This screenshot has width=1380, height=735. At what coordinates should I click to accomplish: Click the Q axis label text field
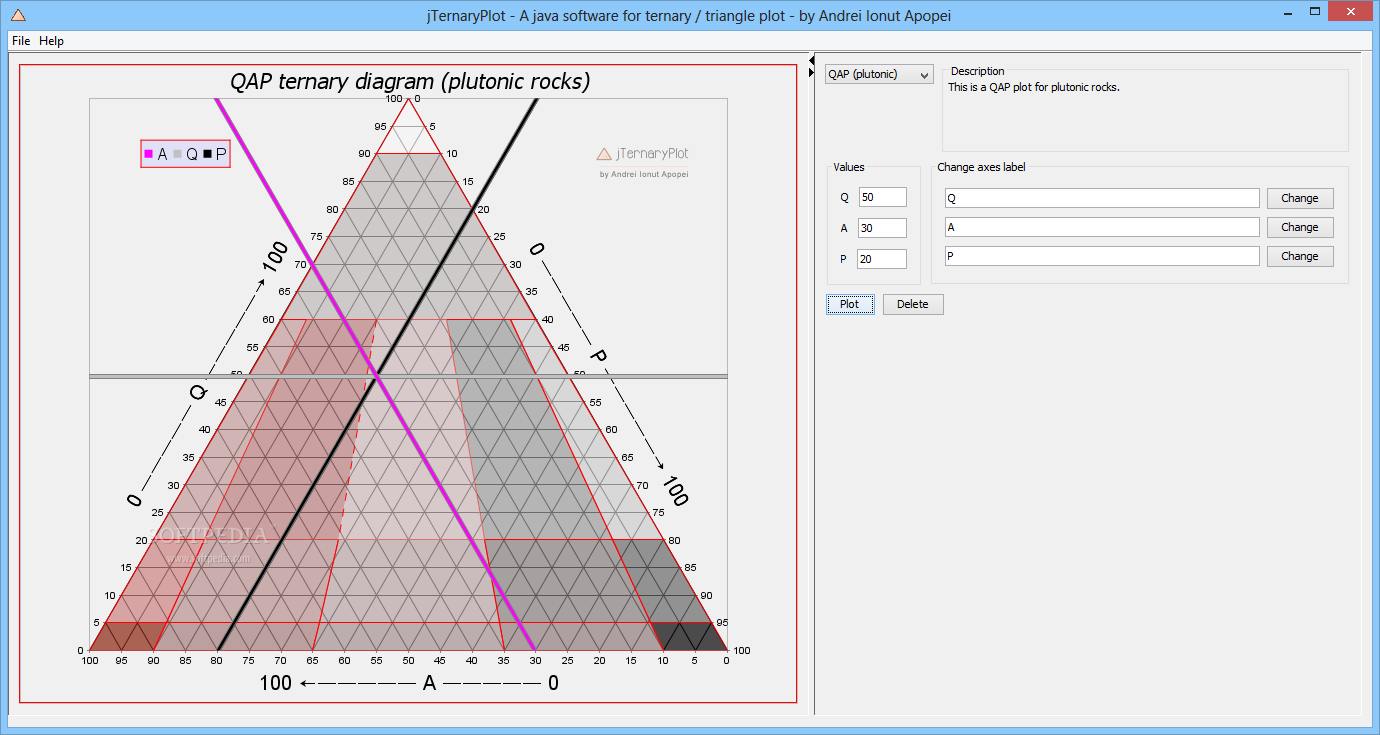coord(1101,198)
